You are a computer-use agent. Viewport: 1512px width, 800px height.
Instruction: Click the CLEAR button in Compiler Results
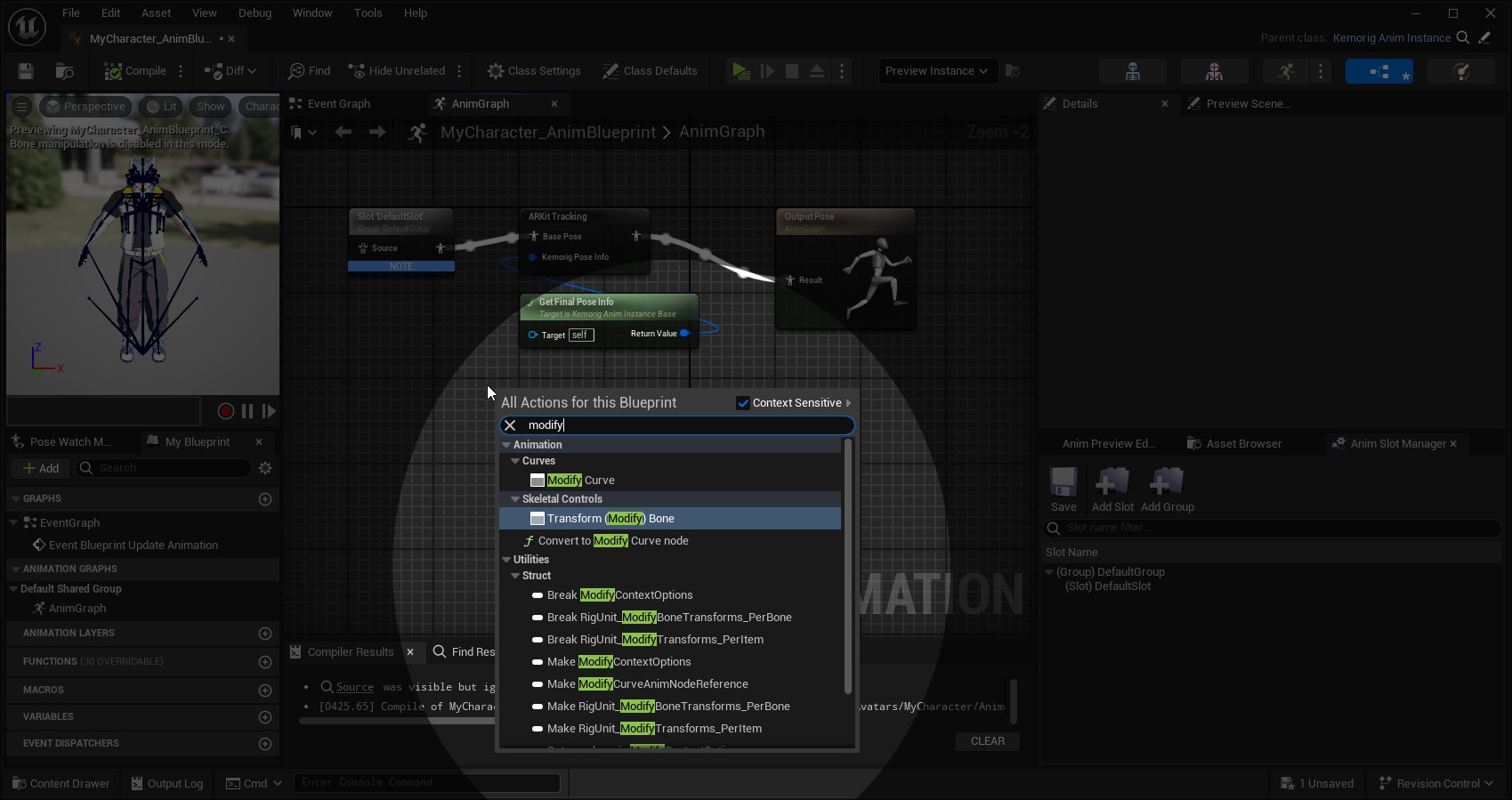(x=987, y=741)
